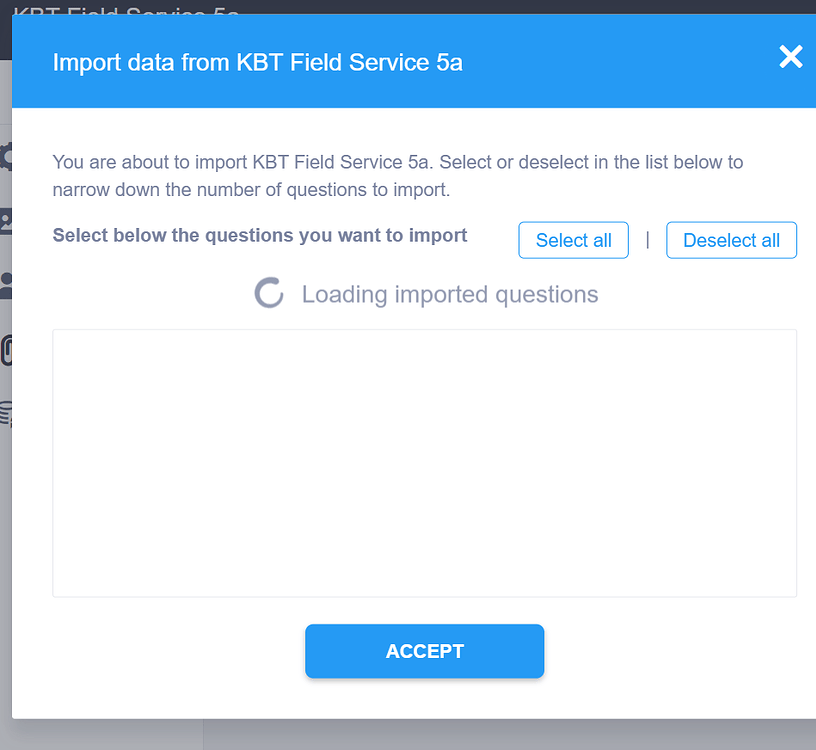Open the settings gear in the sidebar
This screenshot has height=750, width=816.
click(6, 157)
